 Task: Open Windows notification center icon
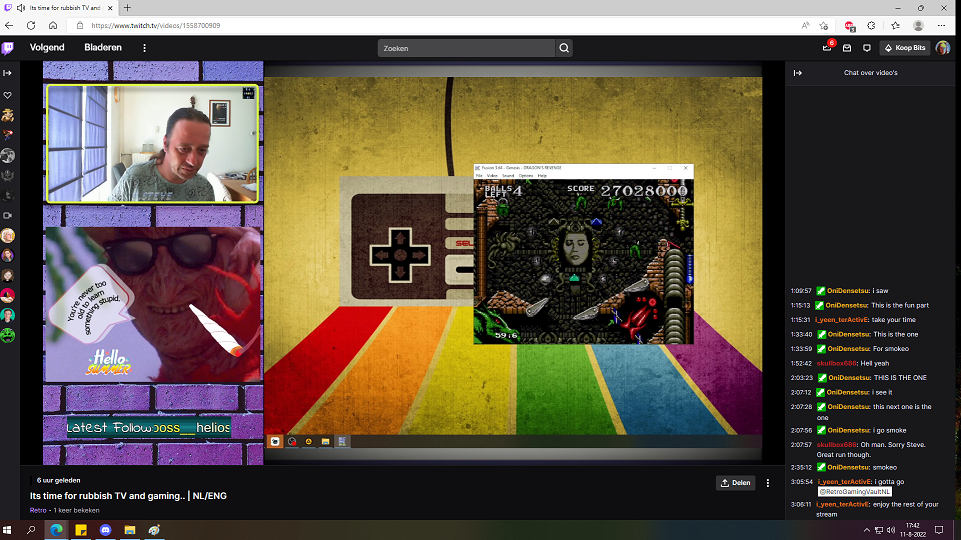[939, 530]
